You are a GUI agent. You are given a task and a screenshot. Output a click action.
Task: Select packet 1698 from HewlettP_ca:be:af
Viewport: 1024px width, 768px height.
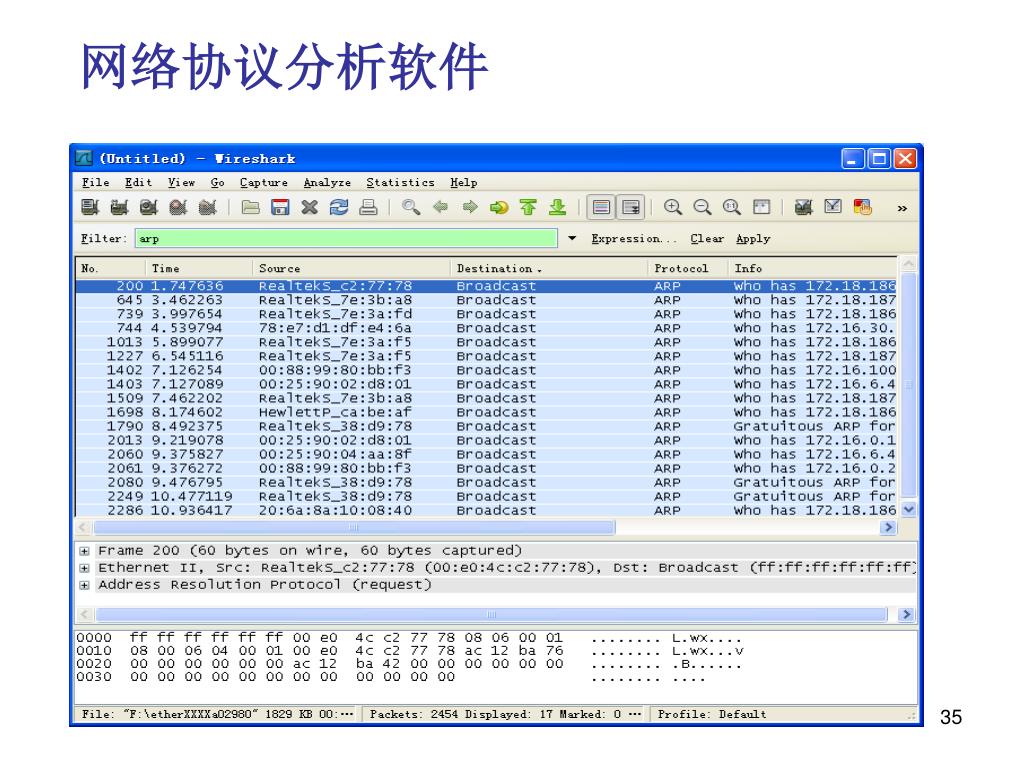[487, 413]
